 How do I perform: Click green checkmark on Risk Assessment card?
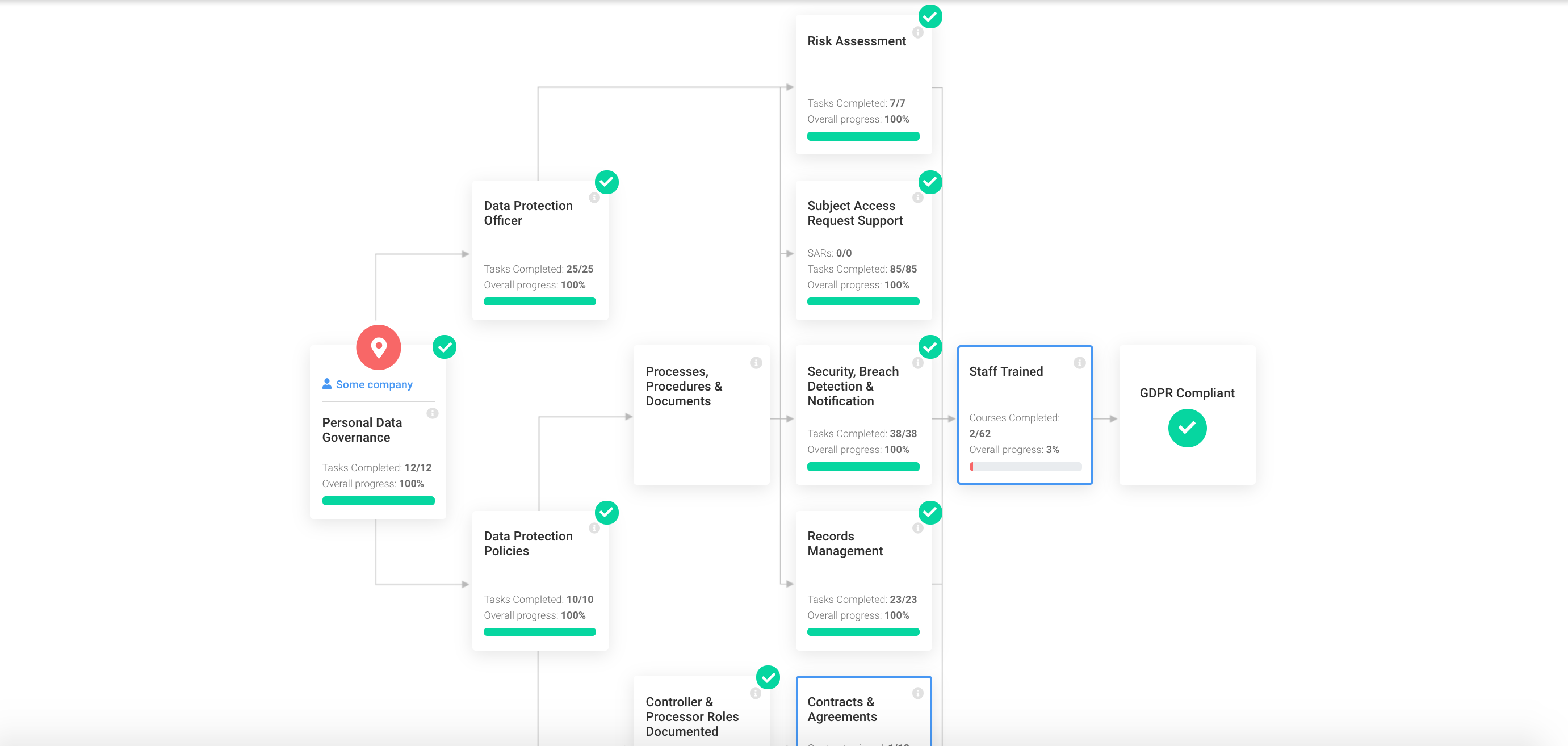pos(930,16)
